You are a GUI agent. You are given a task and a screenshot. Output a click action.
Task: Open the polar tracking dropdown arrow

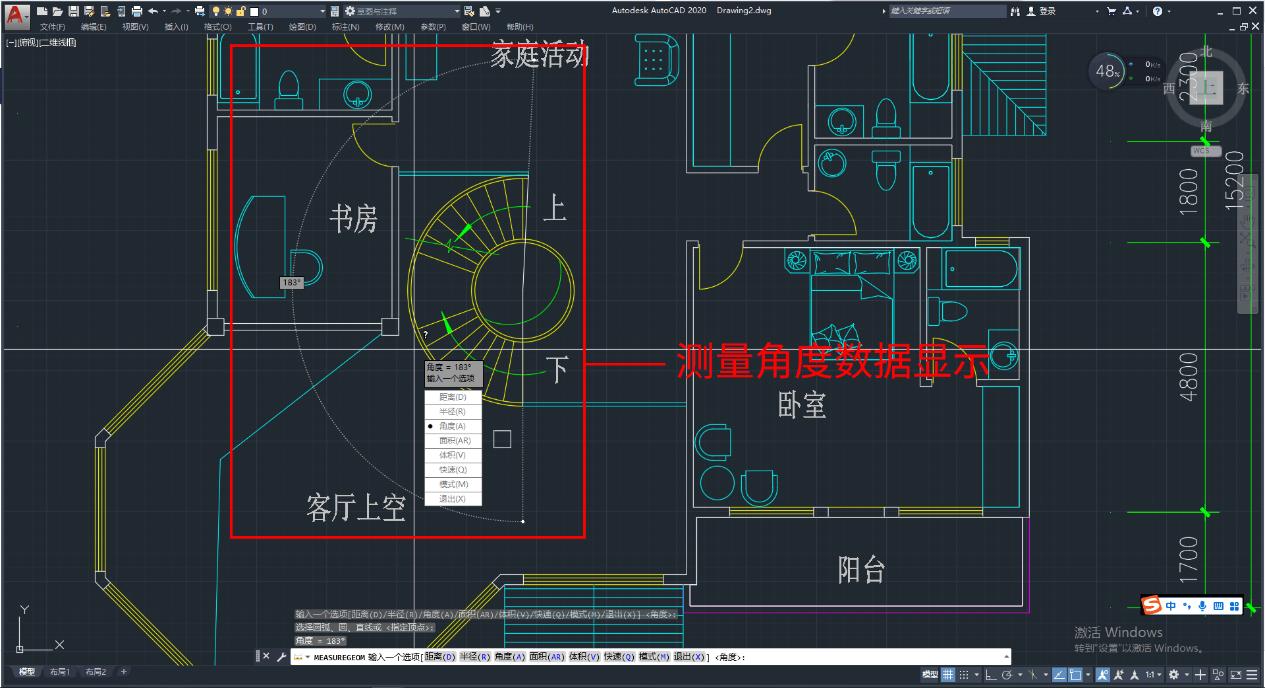coord(1020,675)
